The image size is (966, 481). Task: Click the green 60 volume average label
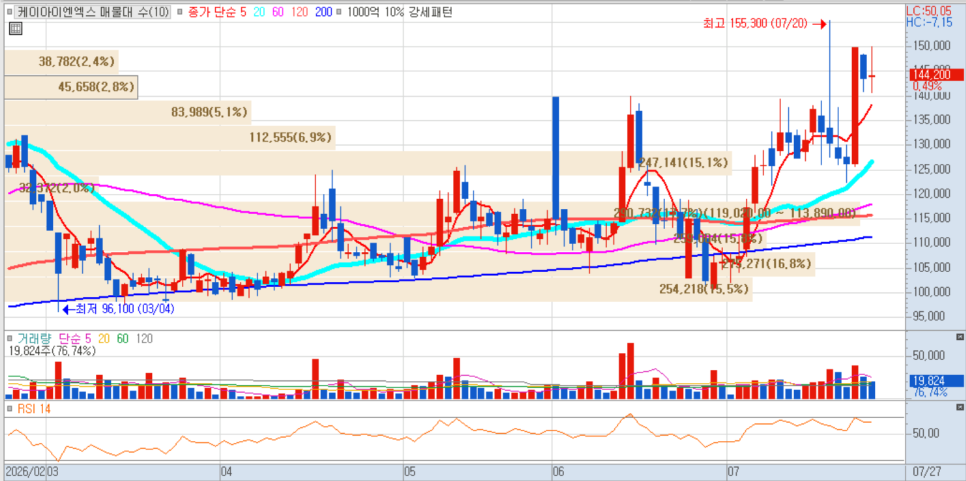pos(124,339)
